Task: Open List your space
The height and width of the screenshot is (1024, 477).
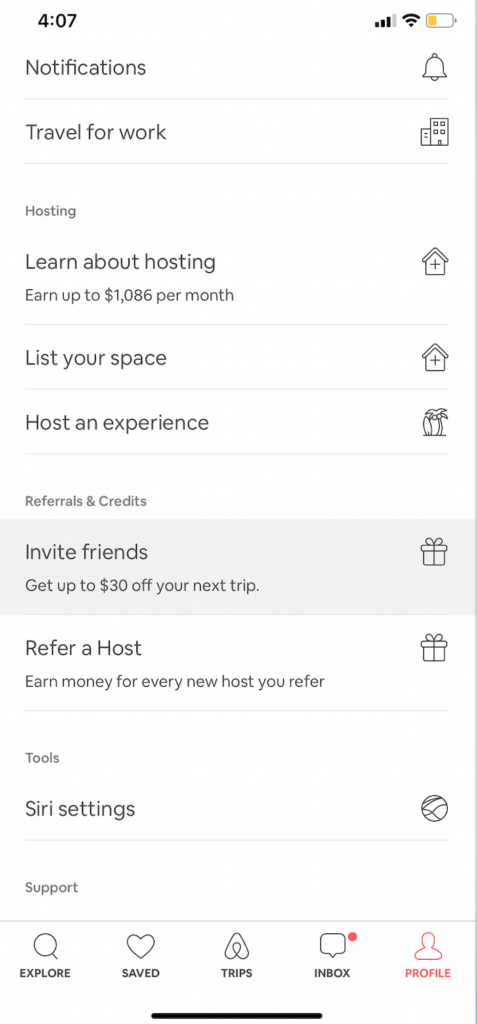Action: 237,358
